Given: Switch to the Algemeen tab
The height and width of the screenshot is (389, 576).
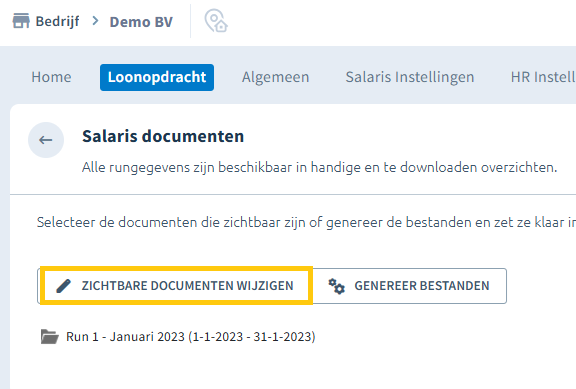Looking at the screenshot, I should pos(276,77).
